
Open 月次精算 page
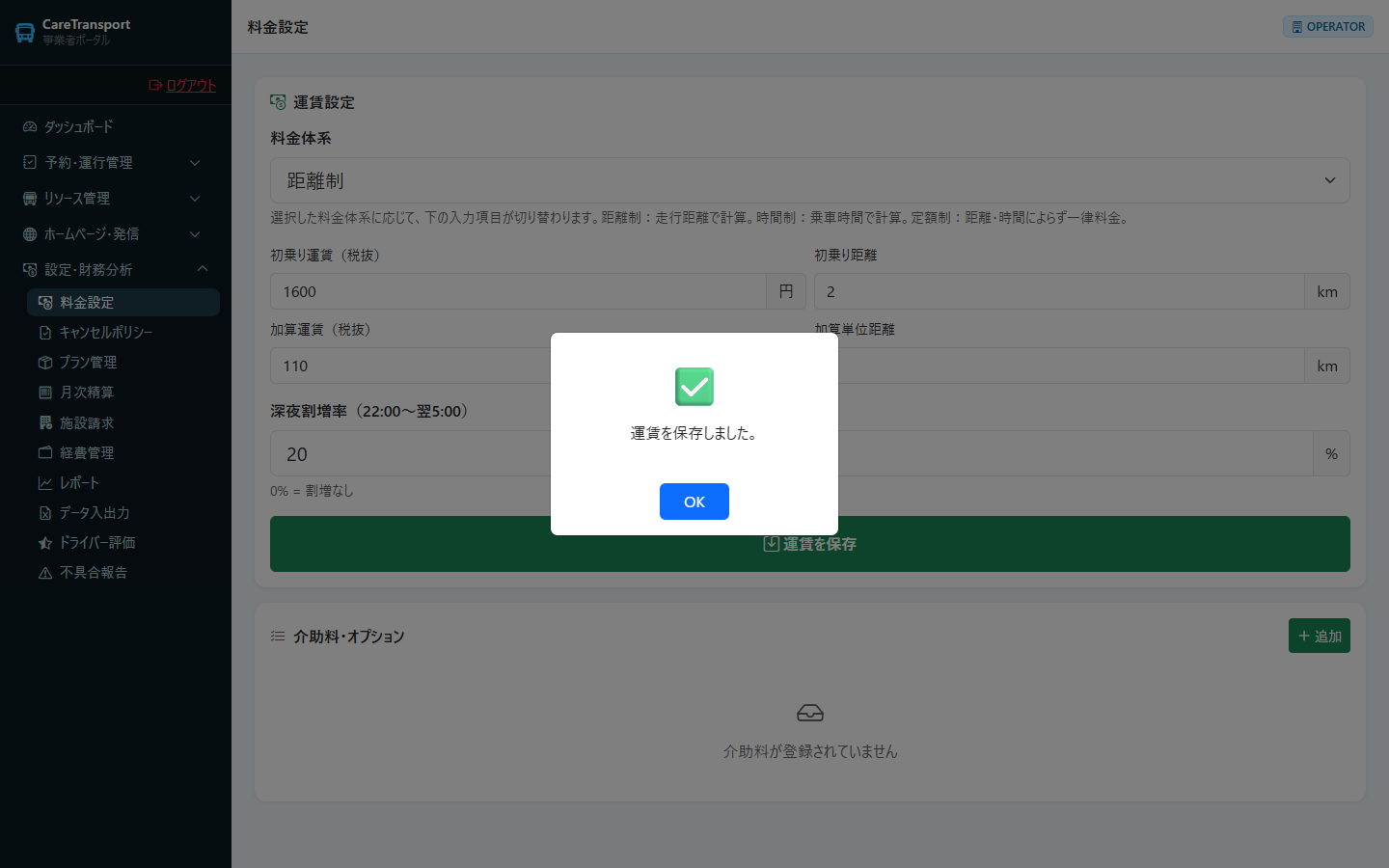tap(123, 393)
